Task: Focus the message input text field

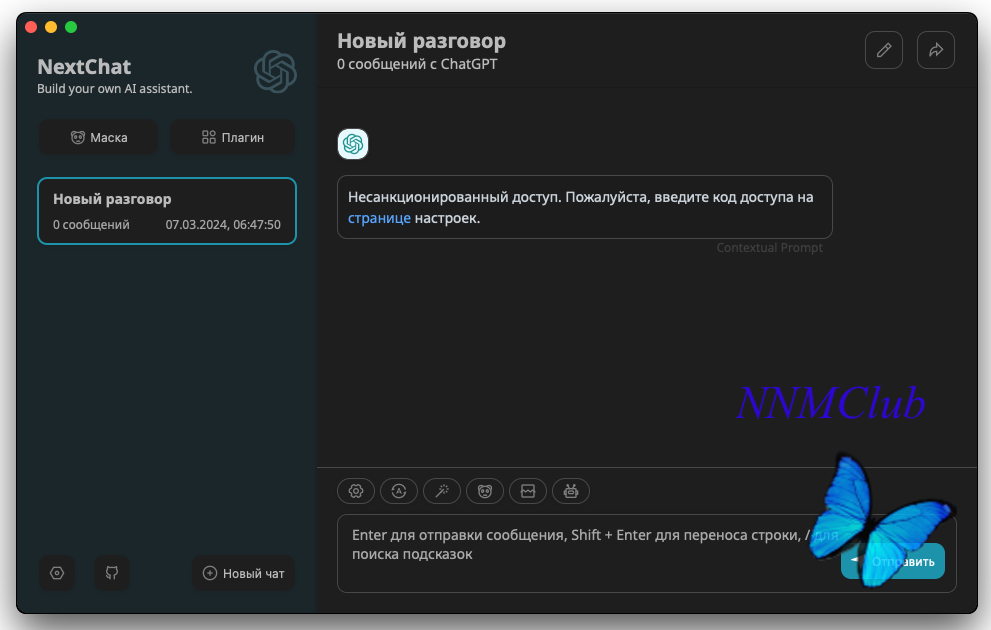Action: point(647,554)
